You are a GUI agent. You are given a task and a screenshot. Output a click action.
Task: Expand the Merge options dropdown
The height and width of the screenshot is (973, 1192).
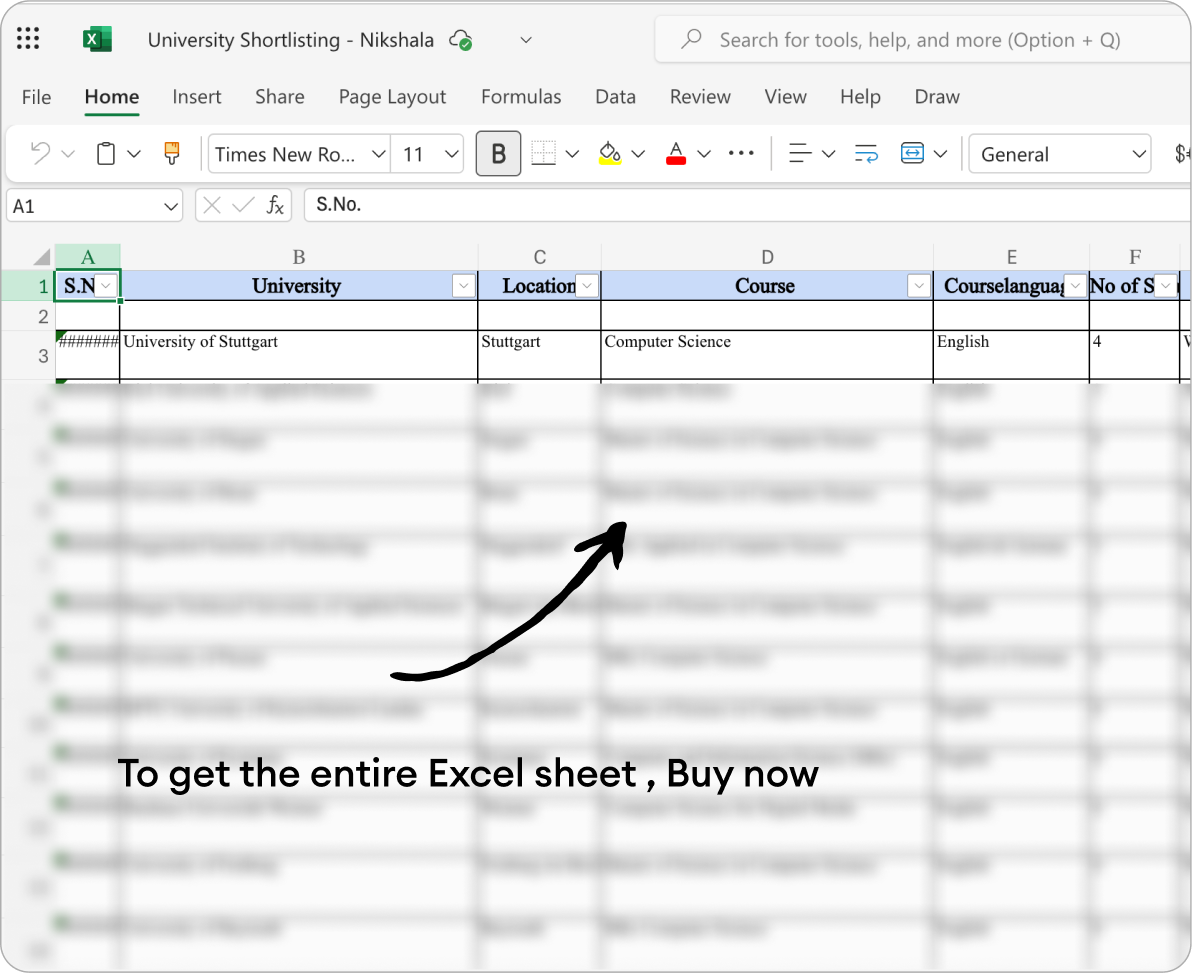[940, 154]
